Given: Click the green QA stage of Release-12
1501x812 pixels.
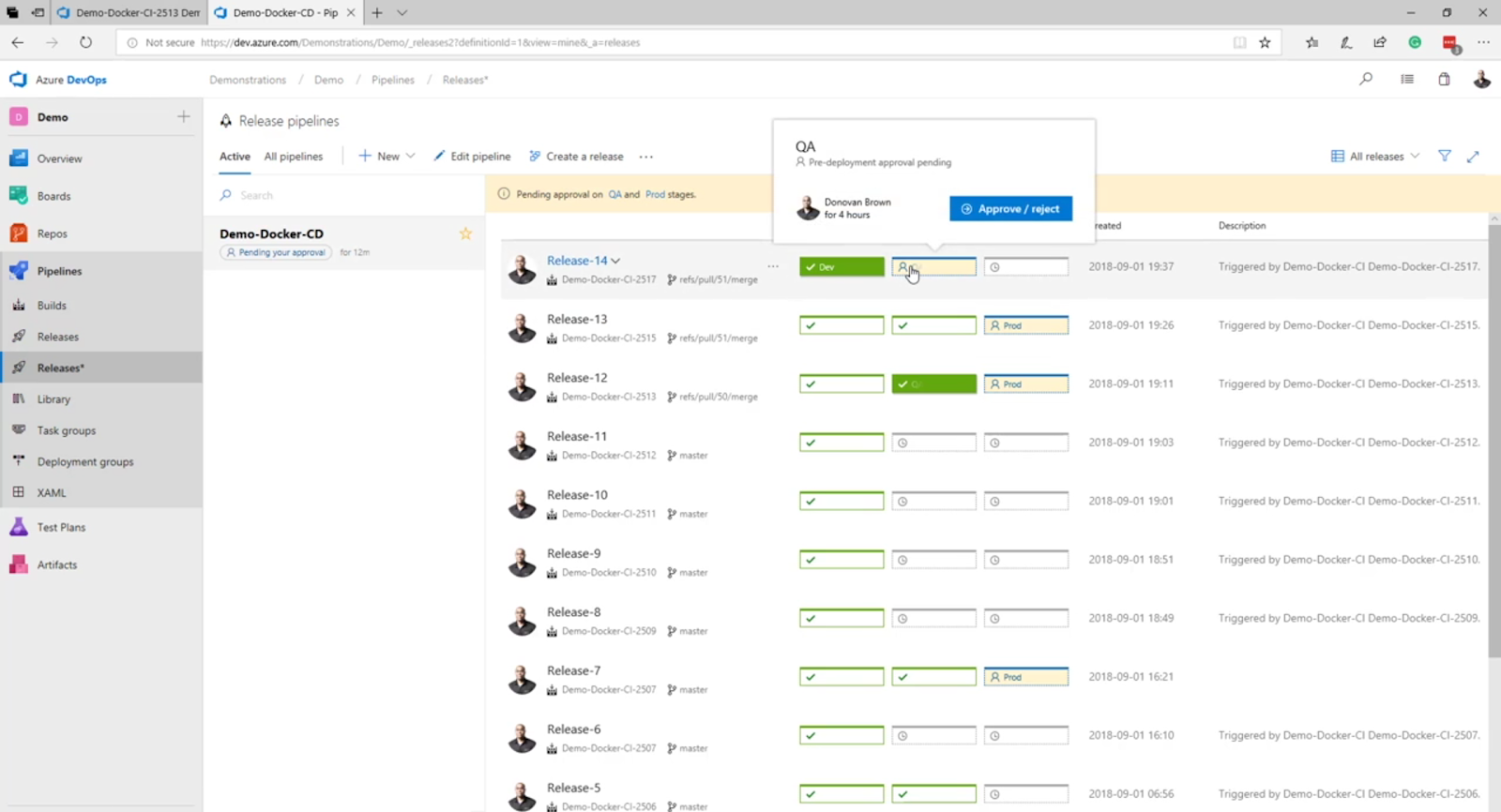Looking at the screenshot, I should 933,384.
